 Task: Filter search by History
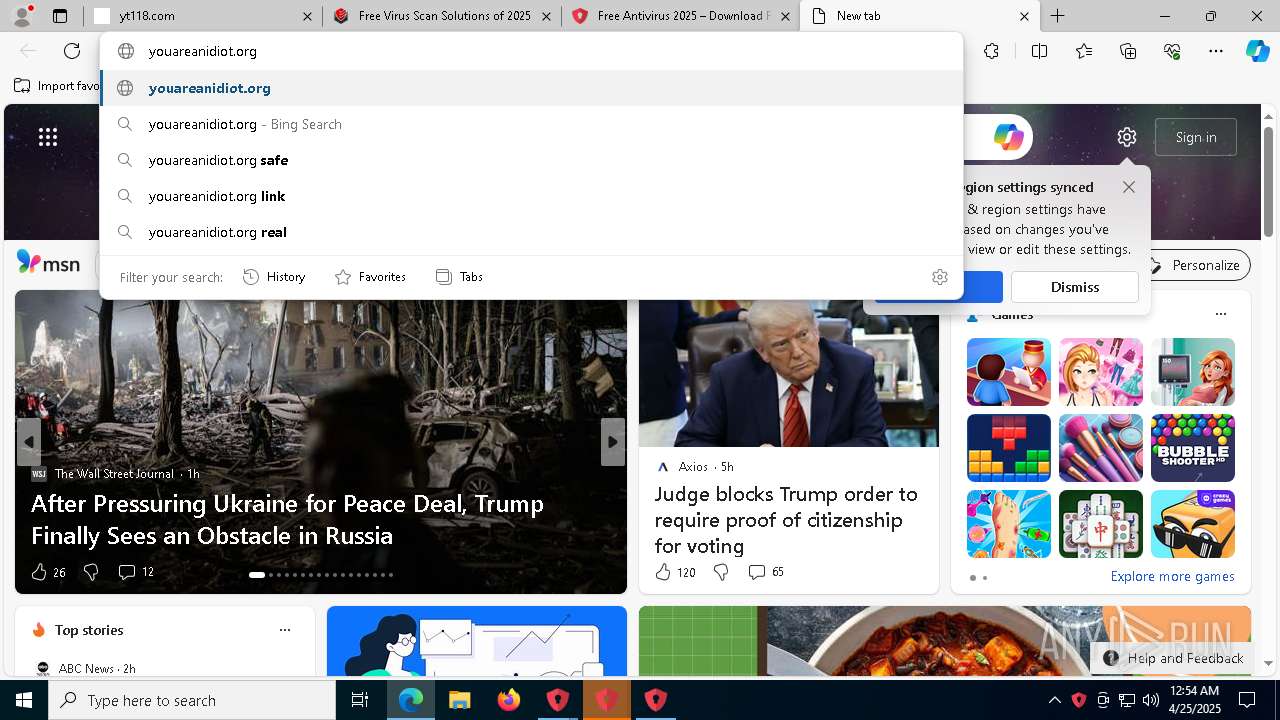tap(274, 277)
